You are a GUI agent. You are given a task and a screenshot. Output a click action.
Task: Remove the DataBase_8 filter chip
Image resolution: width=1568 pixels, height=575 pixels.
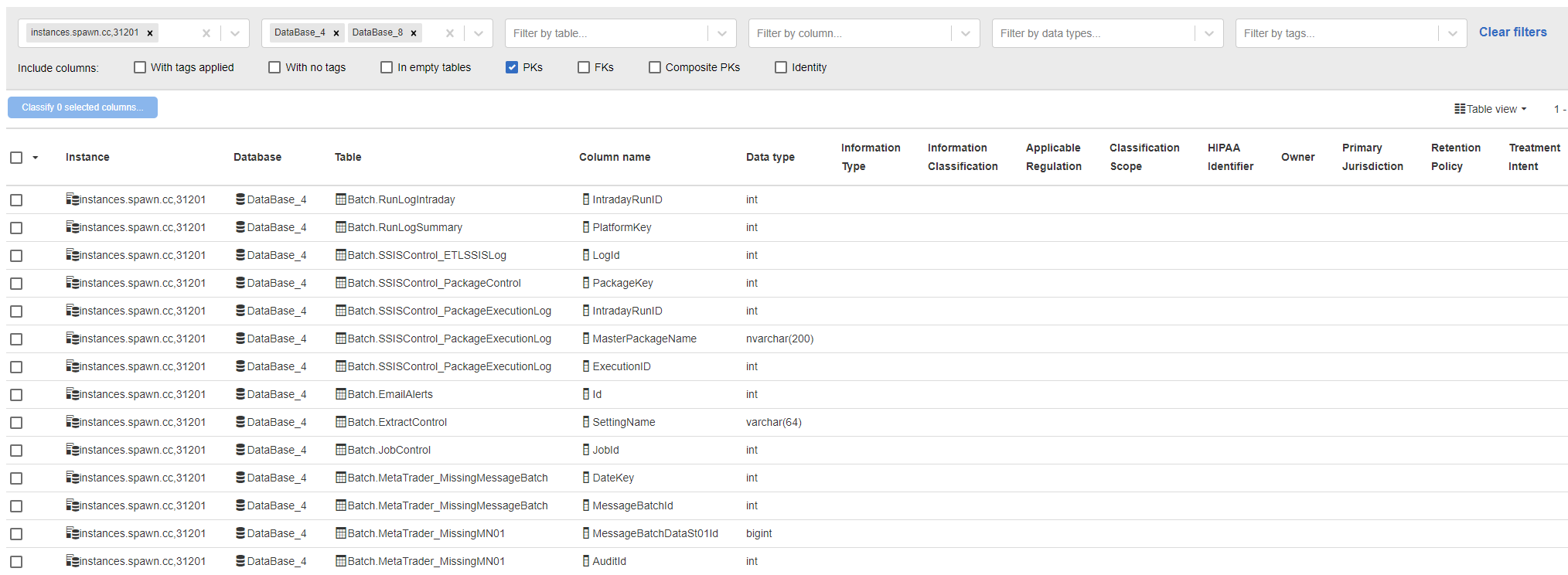click(x=414, y=33)
